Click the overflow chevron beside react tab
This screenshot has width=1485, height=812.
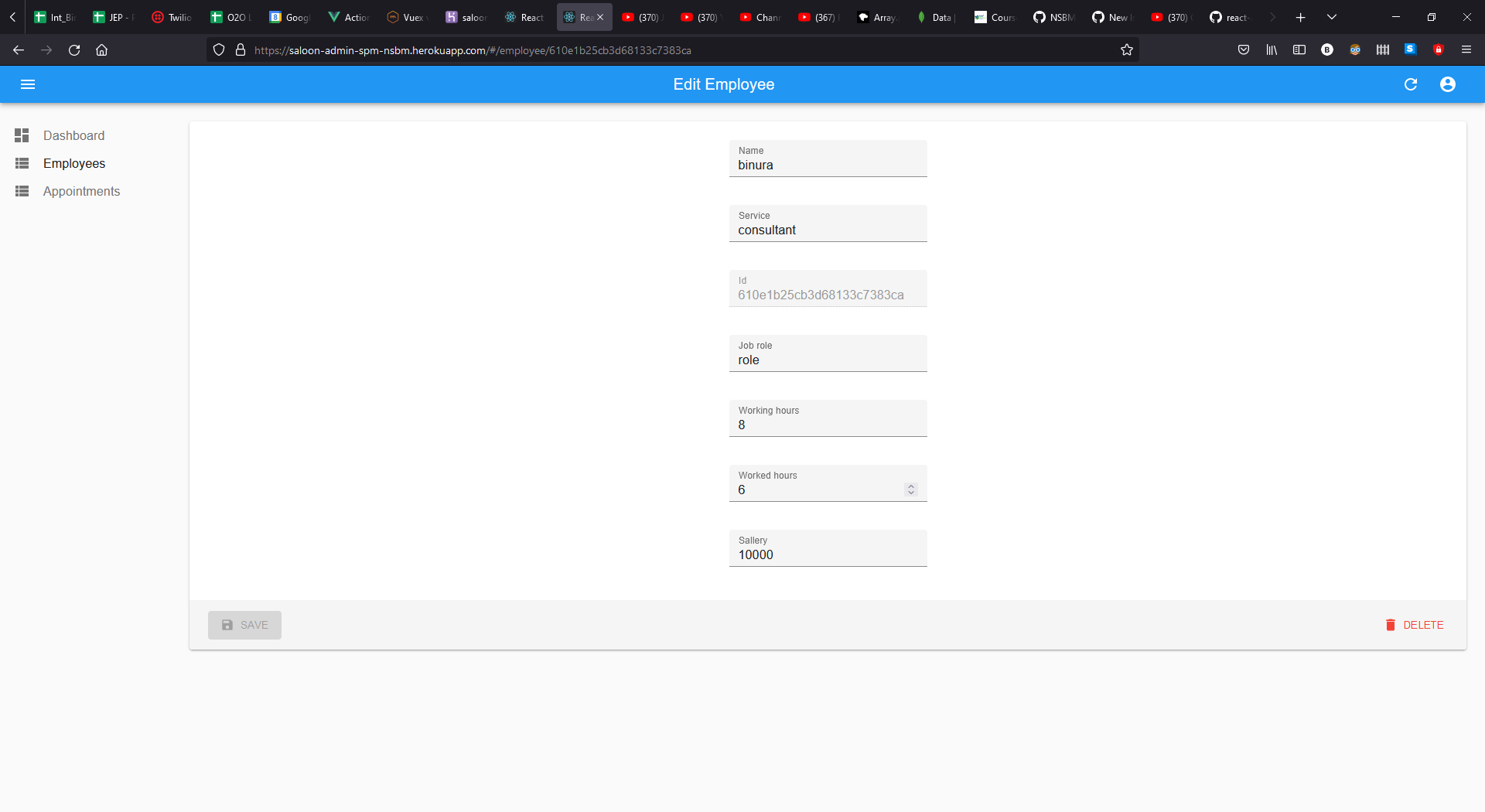1272,16
